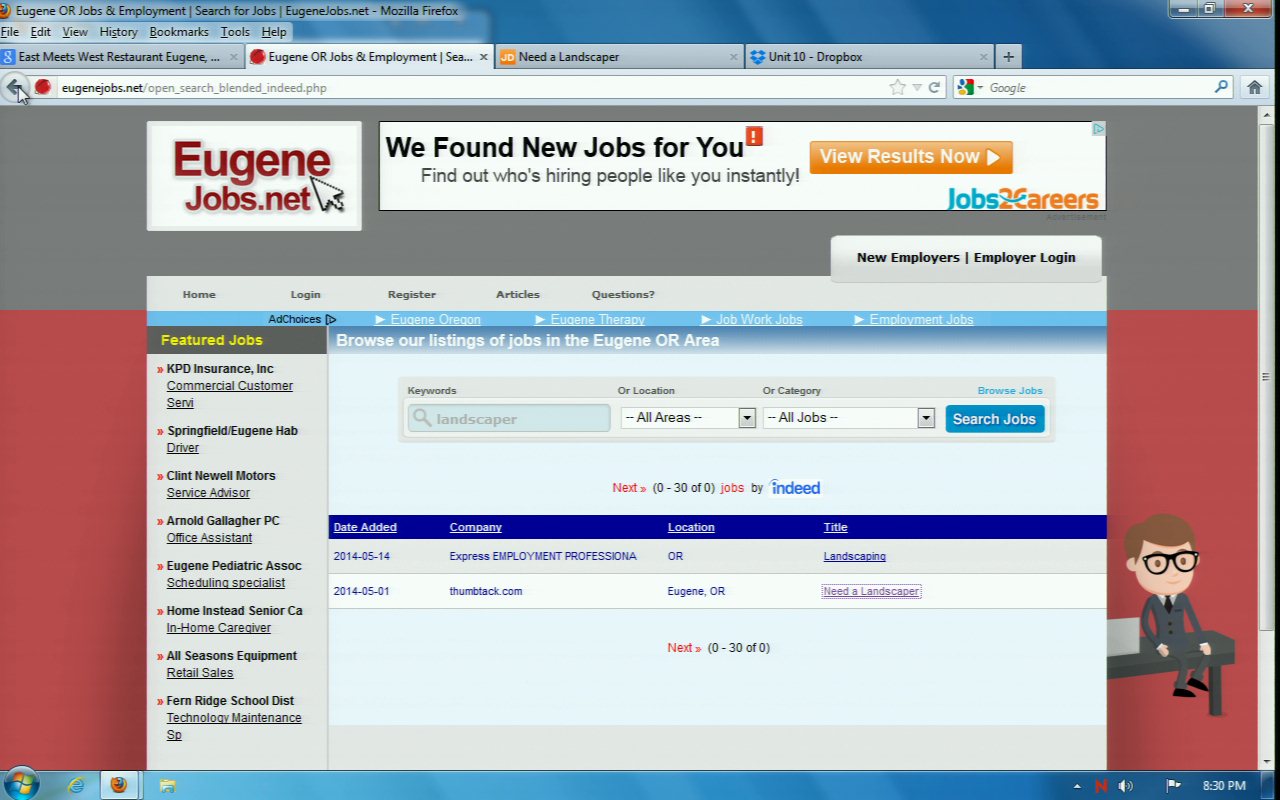
Task: Expand the All Areas location dropdown
Action: tap(746, 418)
